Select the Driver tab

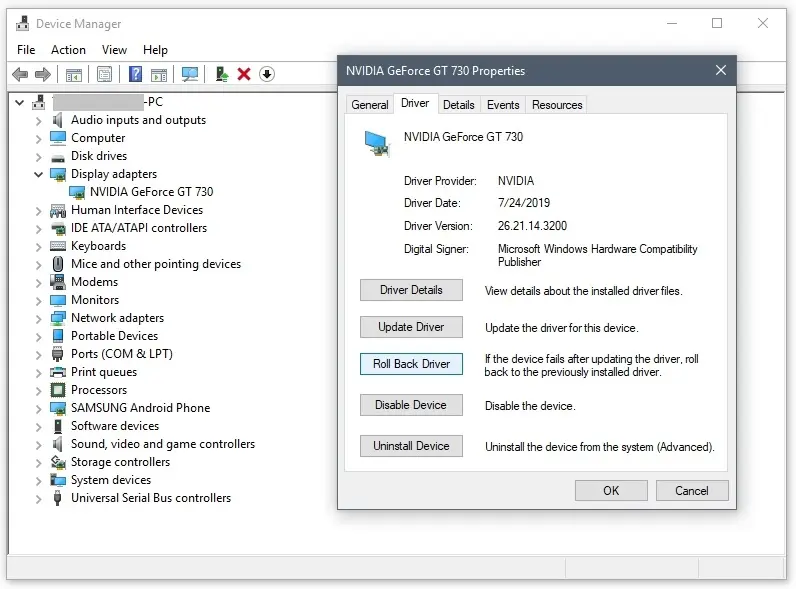coord(415,103)
